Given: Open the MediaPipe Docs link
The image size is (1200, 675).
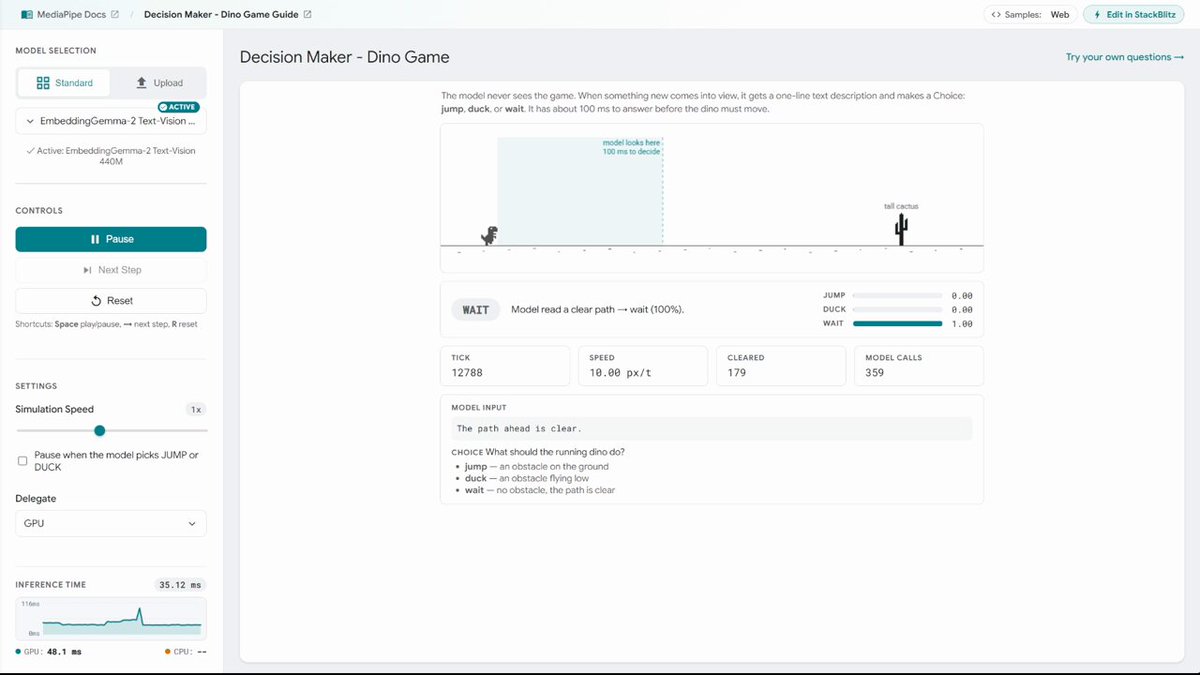Looking at the screenshot, I should click(70, 15).
